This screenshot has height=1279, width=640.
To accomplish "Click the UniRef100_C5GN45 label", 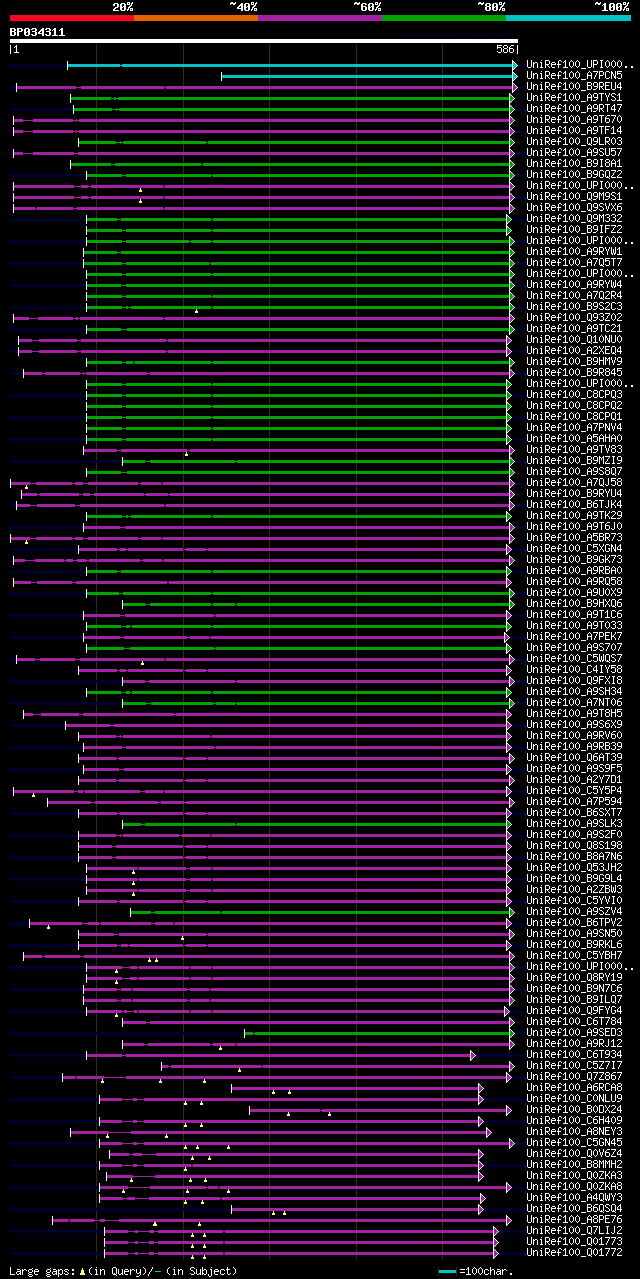I will 574,1142.
